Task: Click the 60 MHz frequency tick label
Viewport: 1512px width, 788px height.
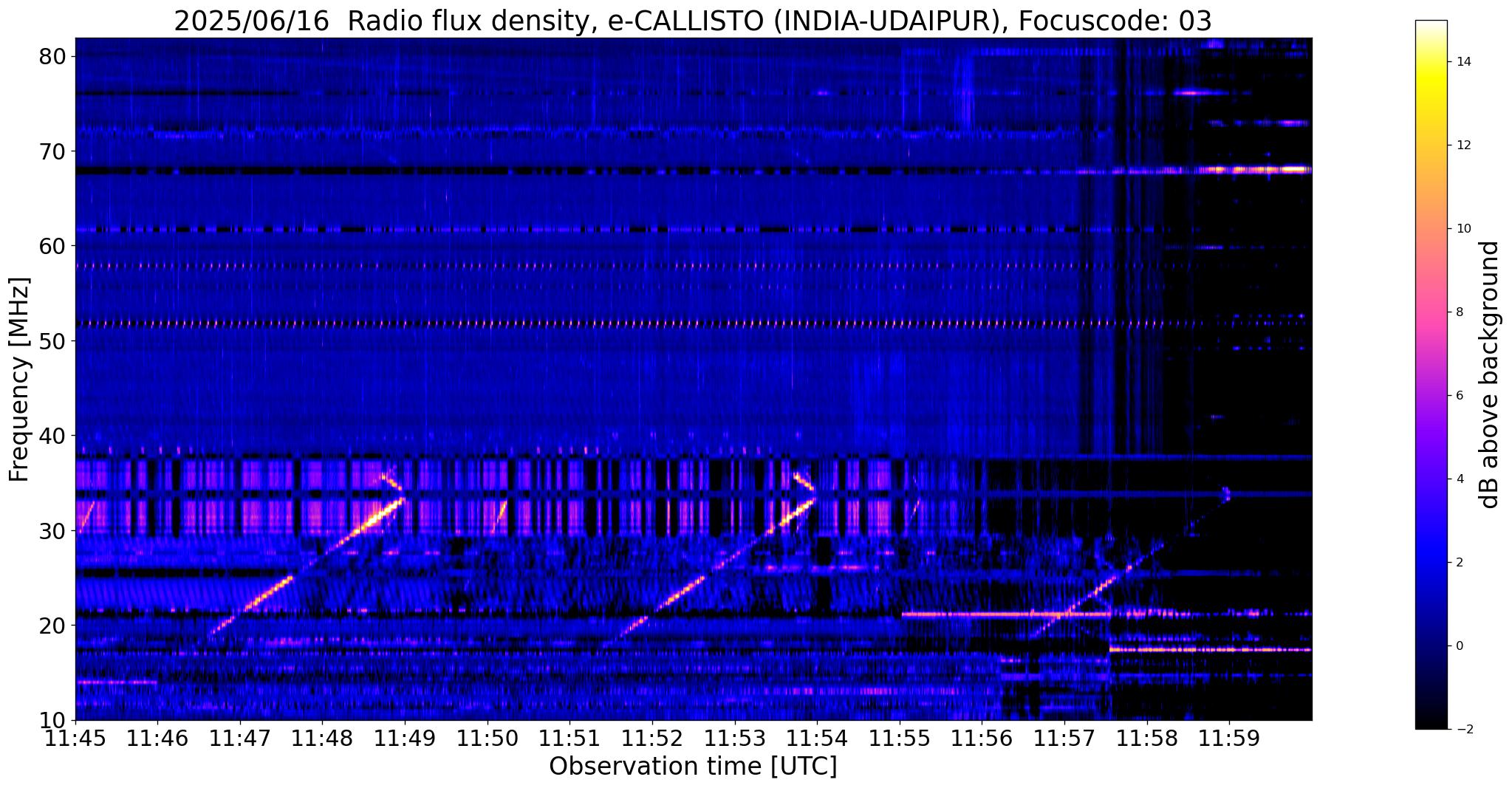Action: pos(53,246)
